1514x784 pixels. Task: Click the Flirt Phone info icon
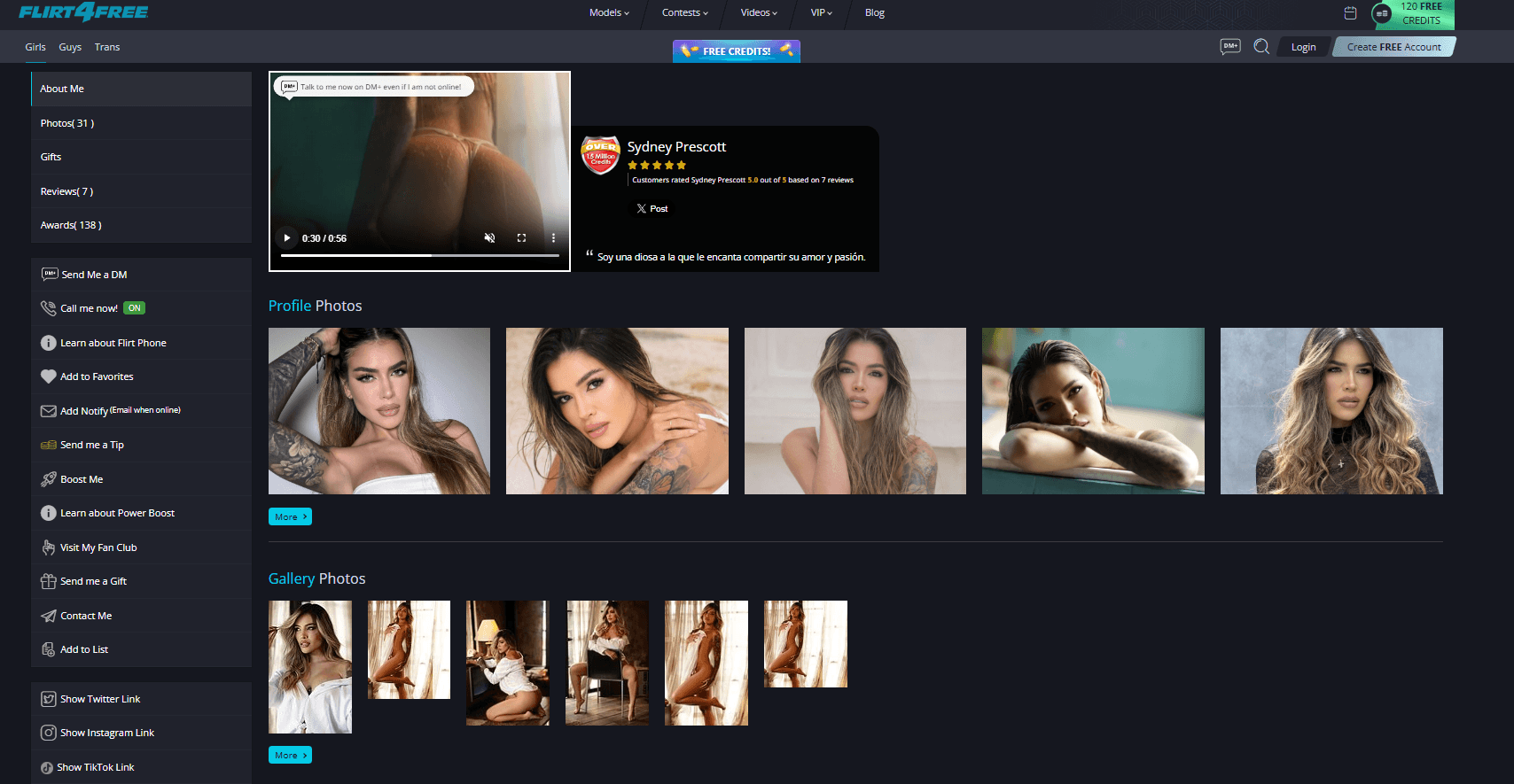49,343
